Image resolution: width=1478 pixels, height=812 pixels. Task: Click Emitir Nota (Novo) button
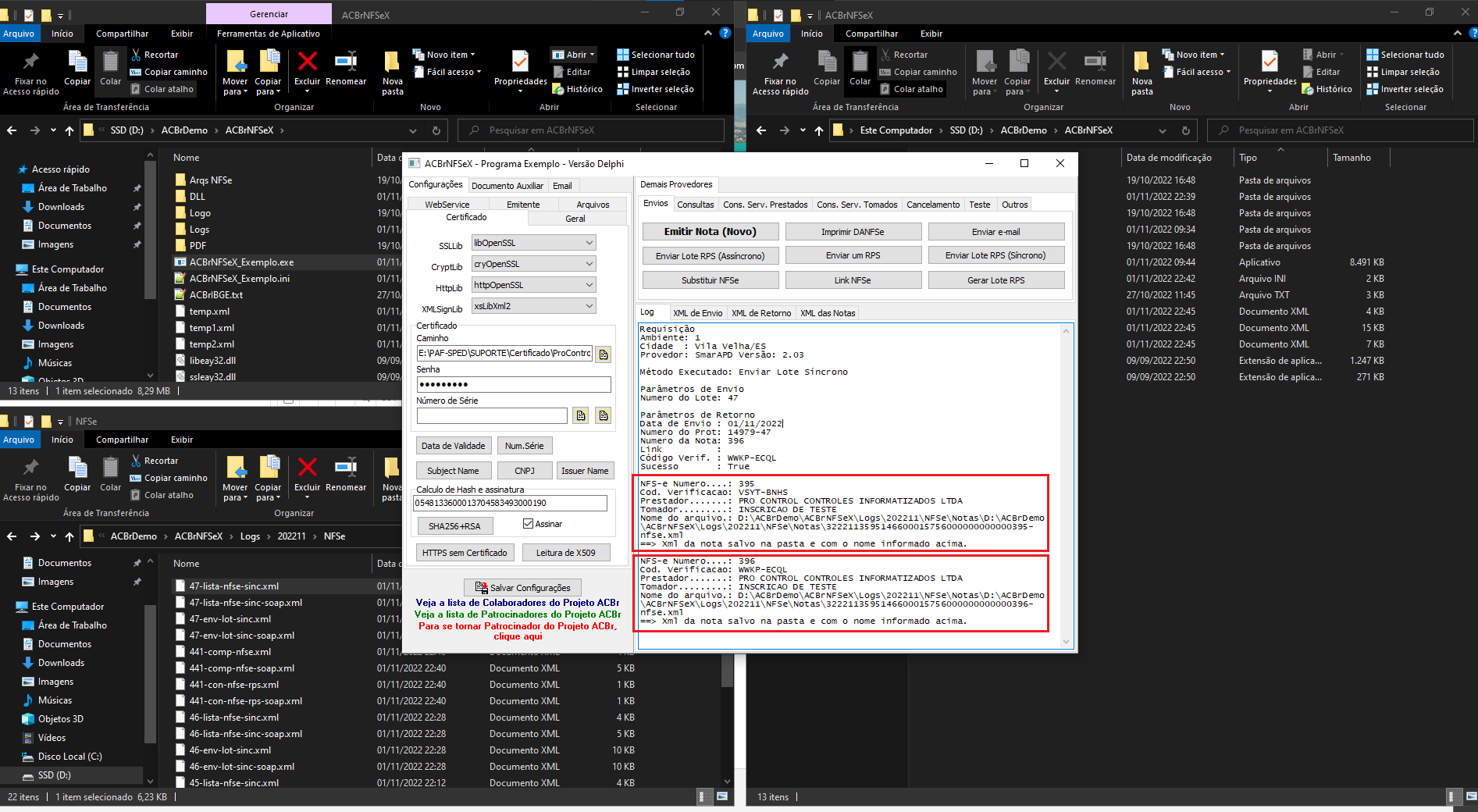point(711,232)
